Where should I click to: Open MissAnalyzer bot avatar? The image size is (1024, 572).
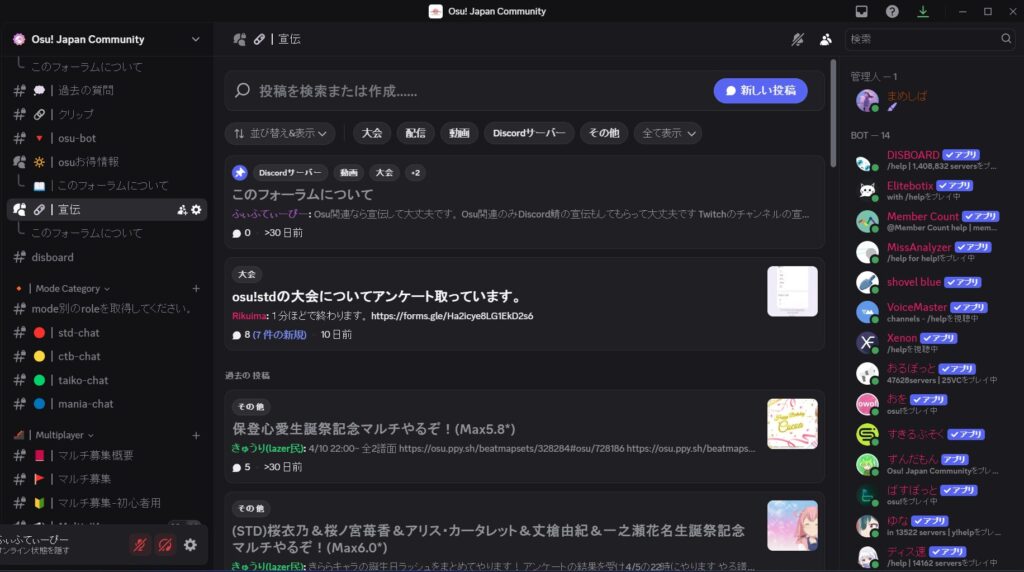pos(867,252)
